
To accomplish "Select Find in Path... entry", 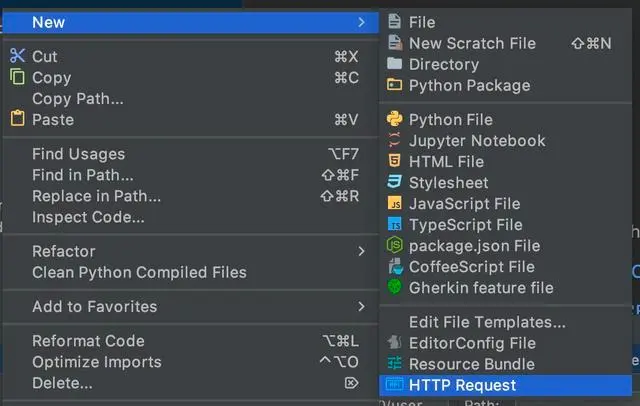I will pyautogui.click(x=191, y=175).
